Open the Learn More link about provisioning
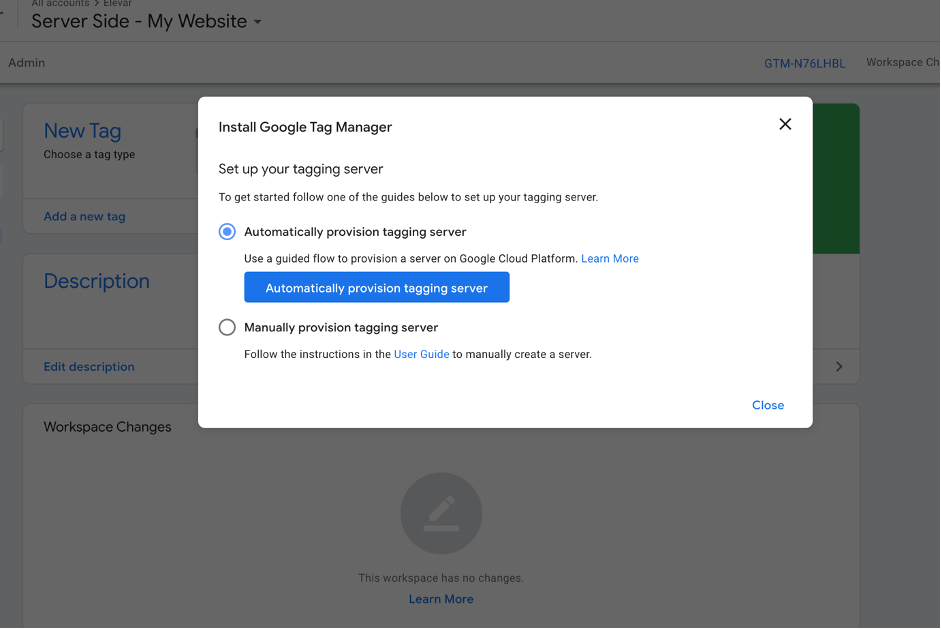Viewport: 941px width, 629px height. [x=609, y=258]
